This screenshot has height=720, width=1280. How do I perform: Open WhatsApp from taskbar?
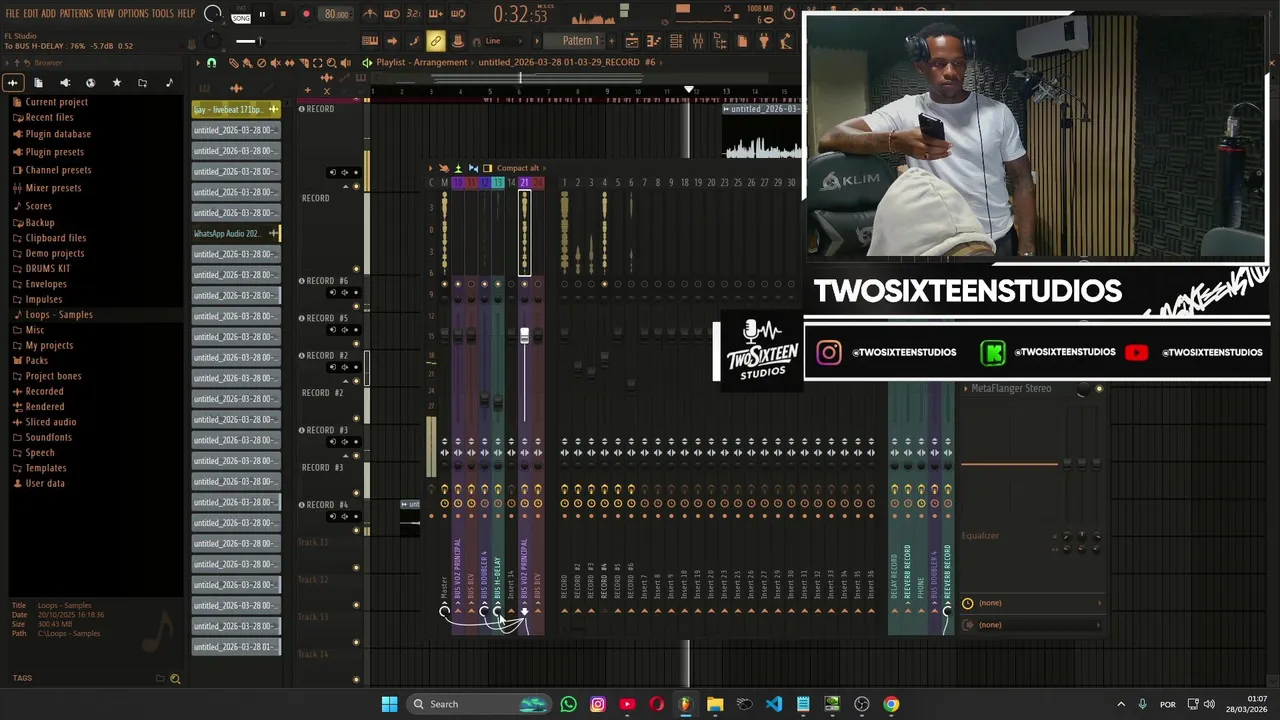(569, 704)
